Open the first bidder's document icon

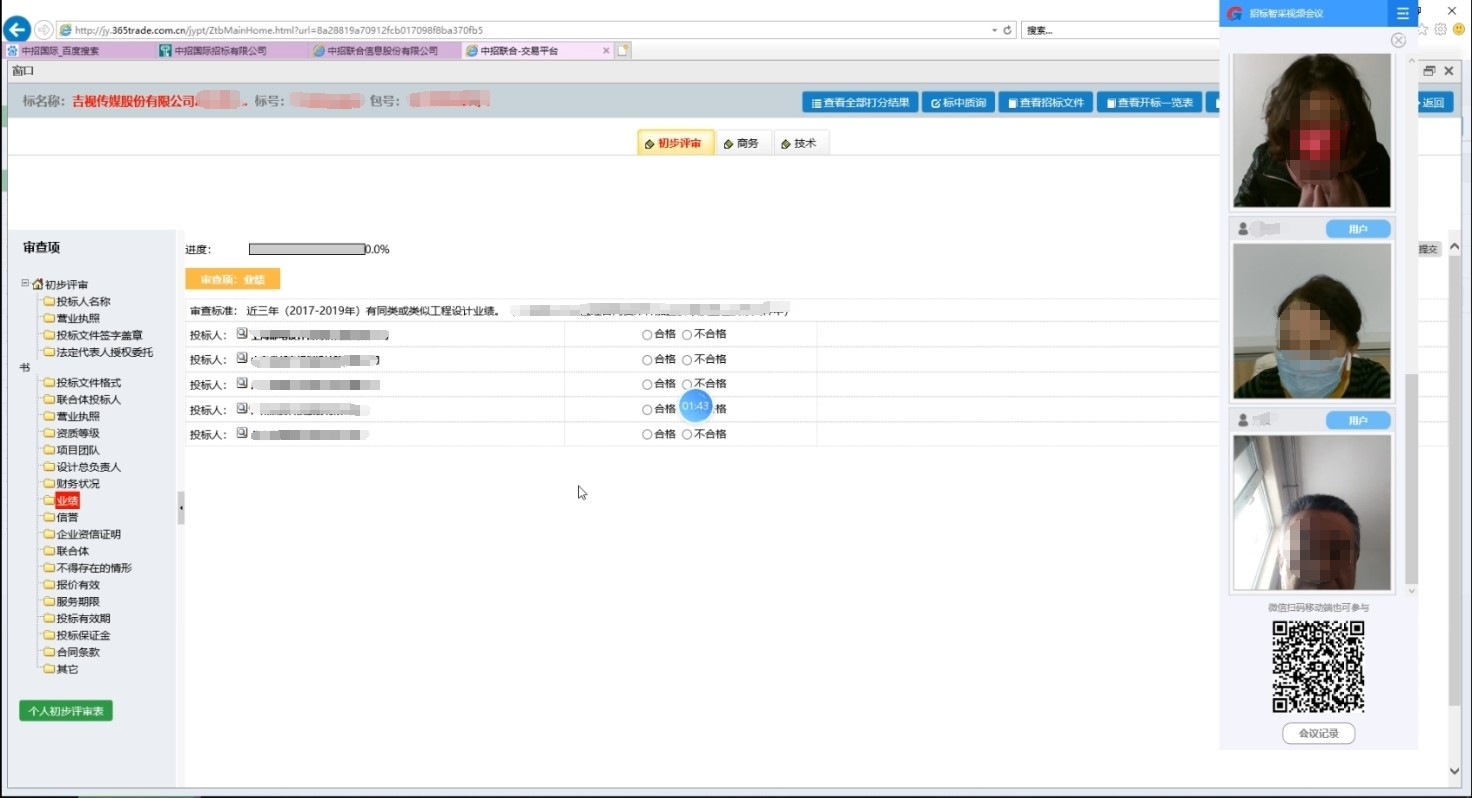click(x=242, y=333)
